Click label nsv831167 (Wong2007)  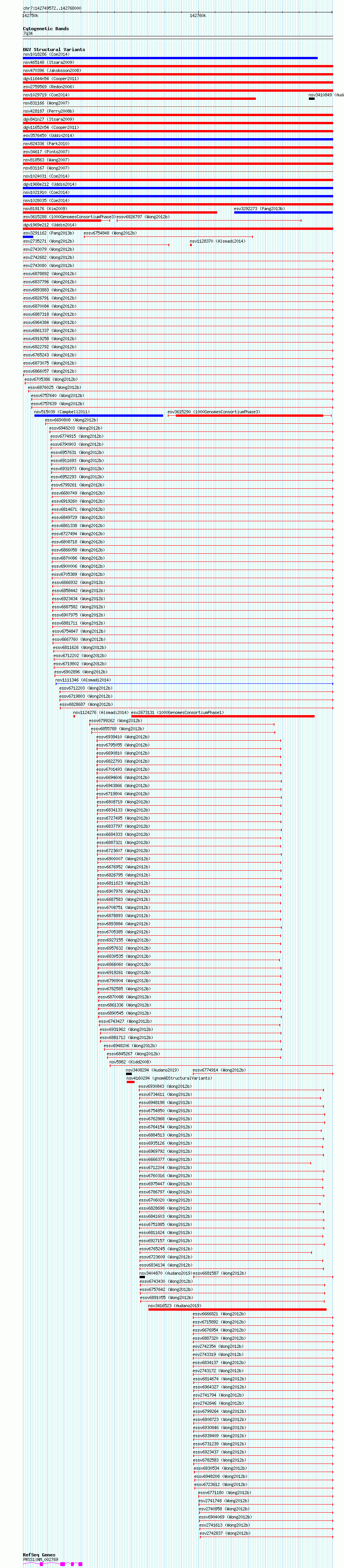tap(46, 168)
